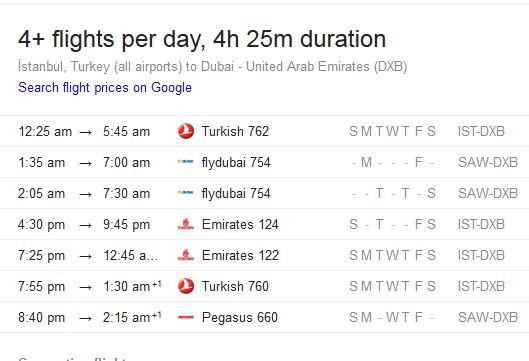Select the Turkish 762 flight name
This screenshot has height=361, width=529.
[235, 131]
